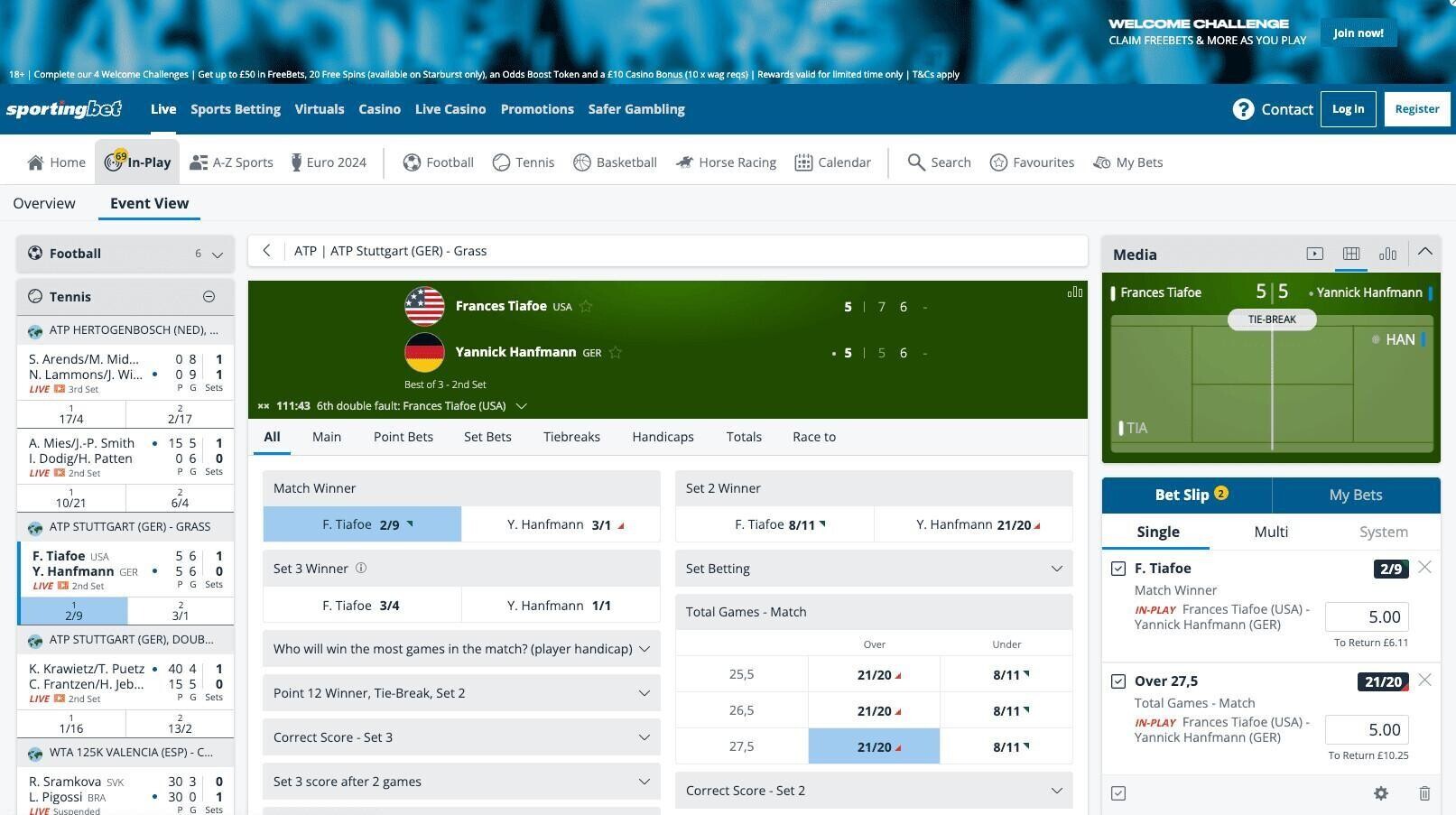Open My Bets in the navigation bar
1456x815 pixels.
(1128, 162)
